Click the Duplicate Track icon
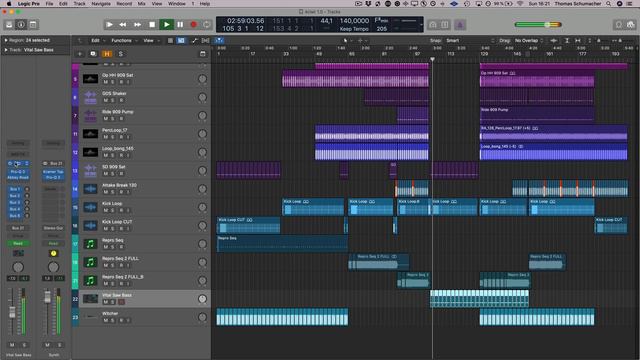 tap(93, 54)
